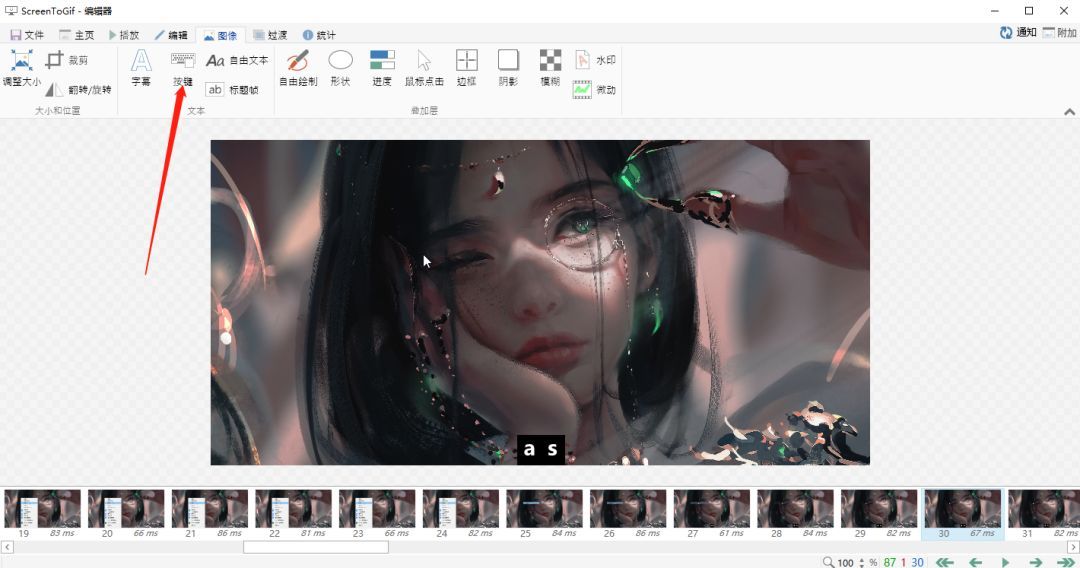The width and height of the screenshot is (1080, 568).
Task: Open the Statistics (统计) tab
Action: pos(319,35)
